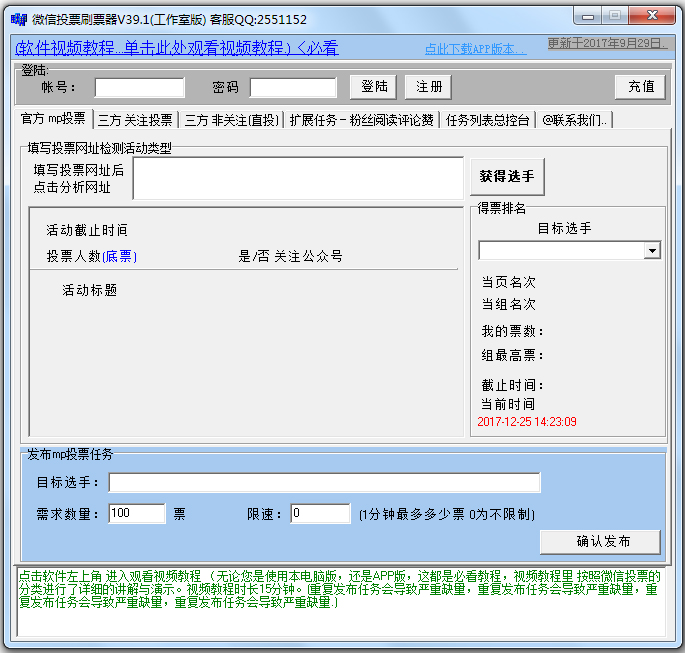Expand the 目标选手 dropdown arrow
This screenshot has width=685, height=653.
(x=652, y=251)
